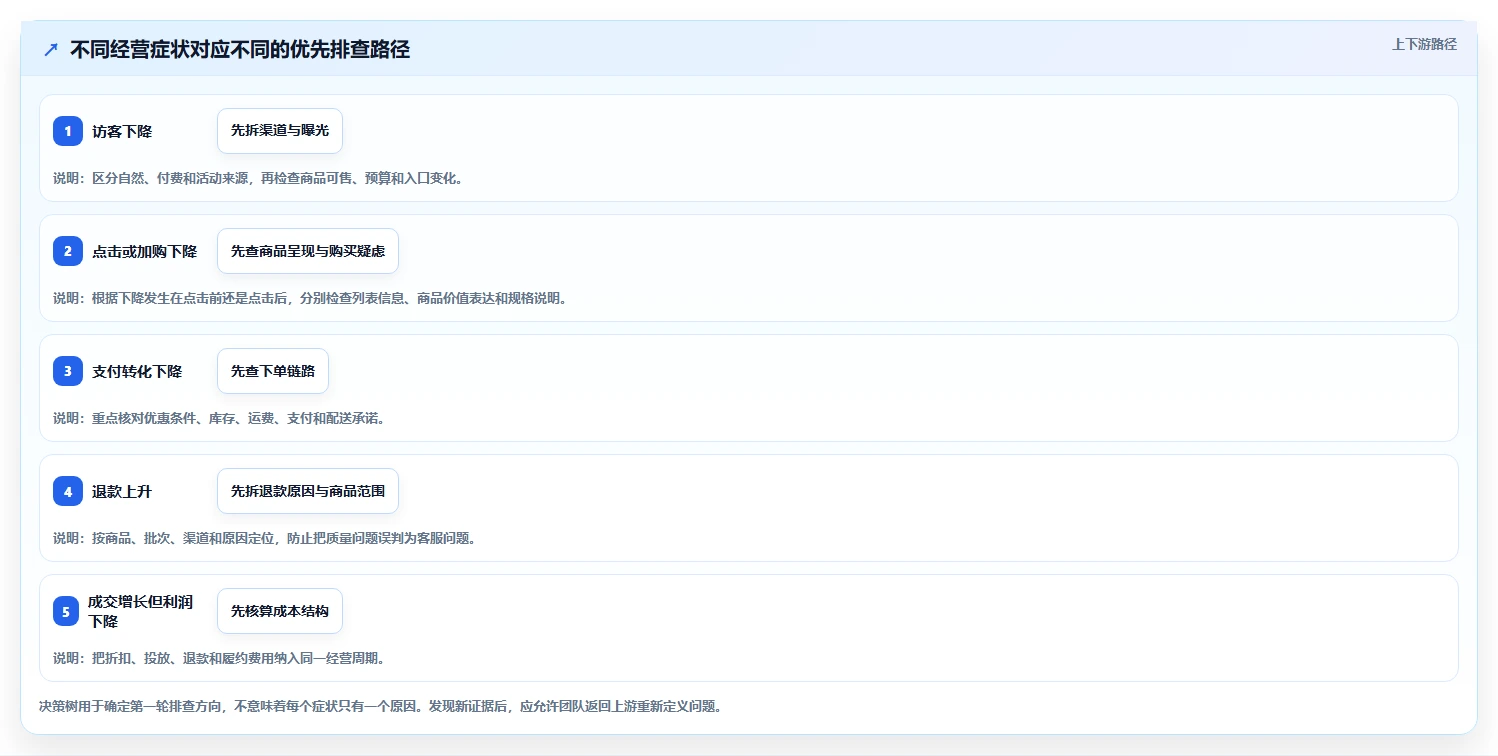Image resolution: width=1498 pixels, height=756 pixels.
Task: Click the trend arrow icon beside the title
Action: pyautogui.click(x=51, y=49)
